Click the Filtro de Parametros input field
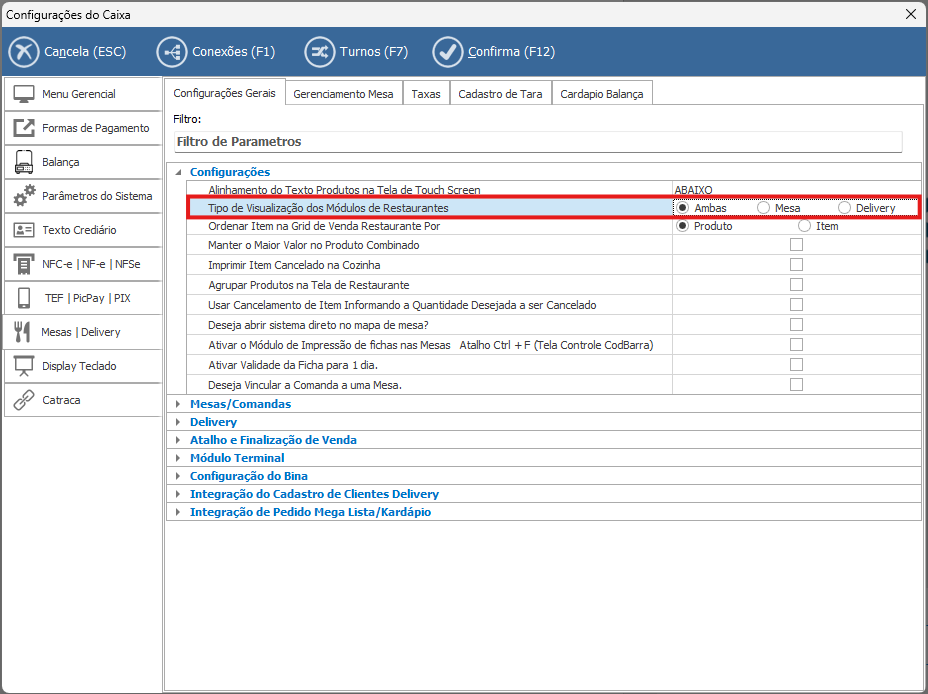The height and width of the screenshot is (694, 928). tap(537, 142)
